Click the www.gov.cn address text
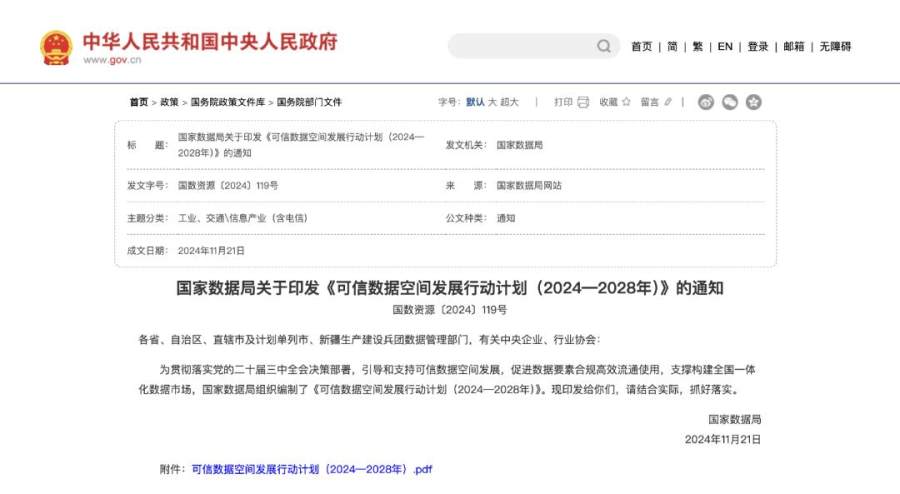This screenshot has width=900, height=494. (x=112, y=60)
